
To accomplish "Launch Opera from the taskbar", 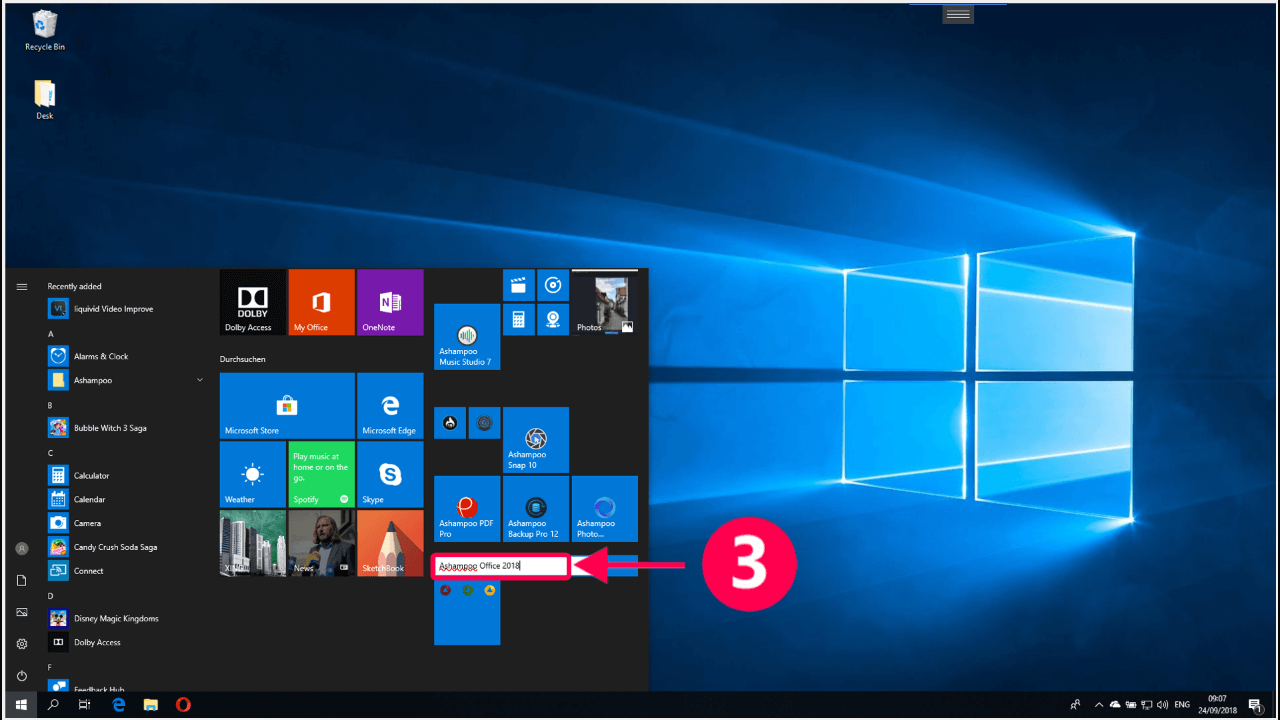I will pyautogui.click(x=183, y=705).
